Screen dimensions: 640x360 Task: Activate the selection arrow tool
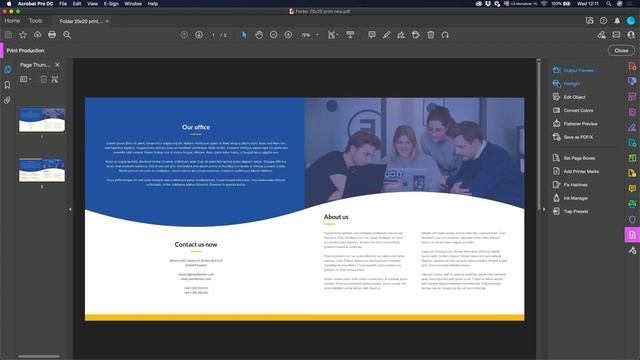click(x=244, y=35)
